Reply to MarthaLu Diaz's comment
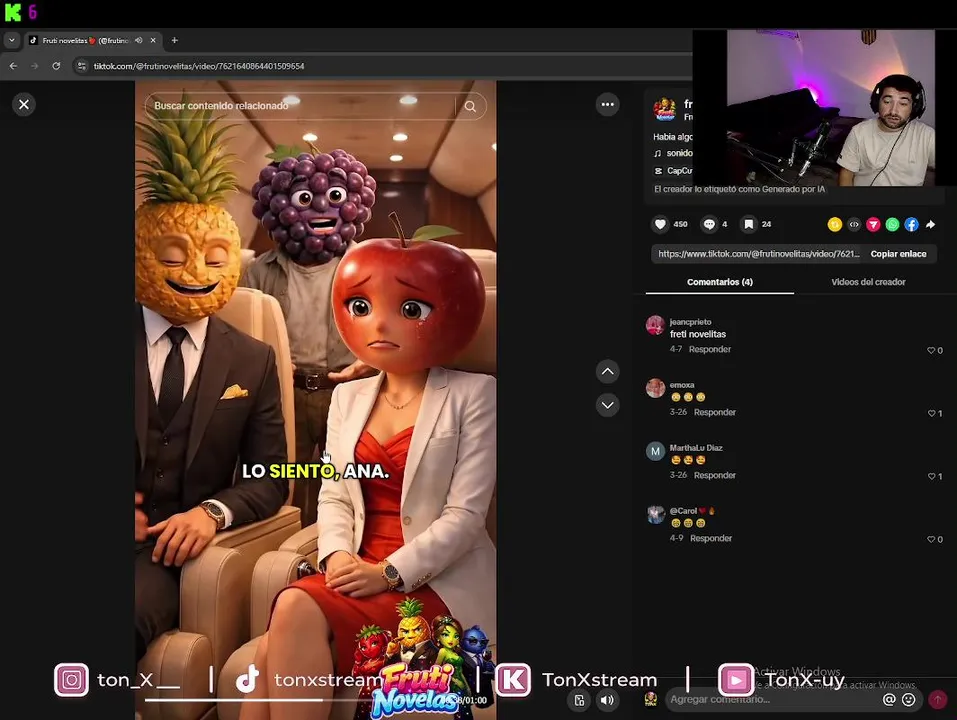The width and height of the screenshot is (957, 720). point(715,475)
